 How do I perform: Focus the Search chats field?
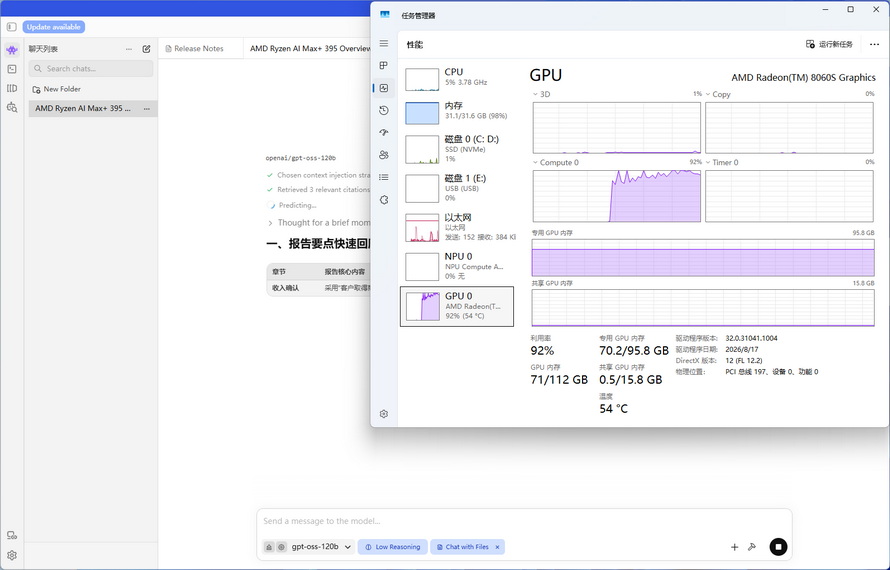(x=91, y=69)
